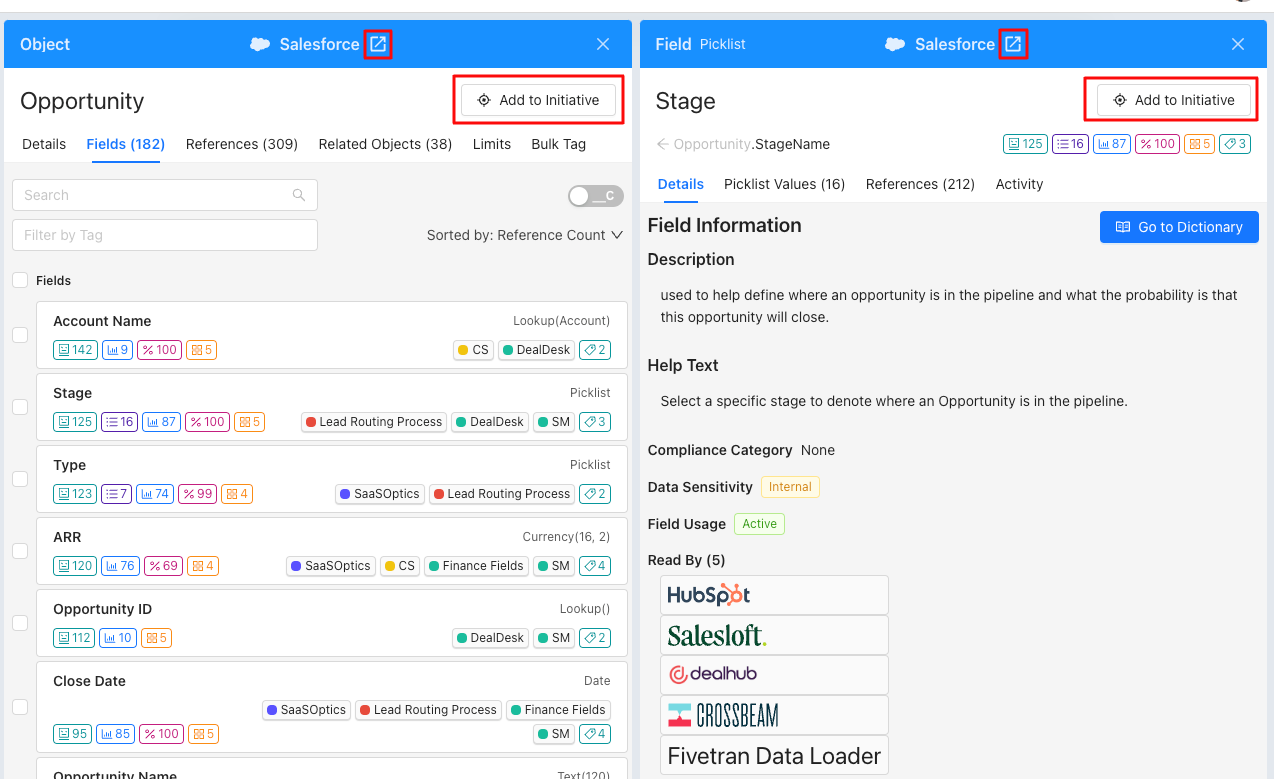This screenshot has height=779, width=1274.
Task: Click the 112 badge in Opportunity ID row
Action: point(75,638)
